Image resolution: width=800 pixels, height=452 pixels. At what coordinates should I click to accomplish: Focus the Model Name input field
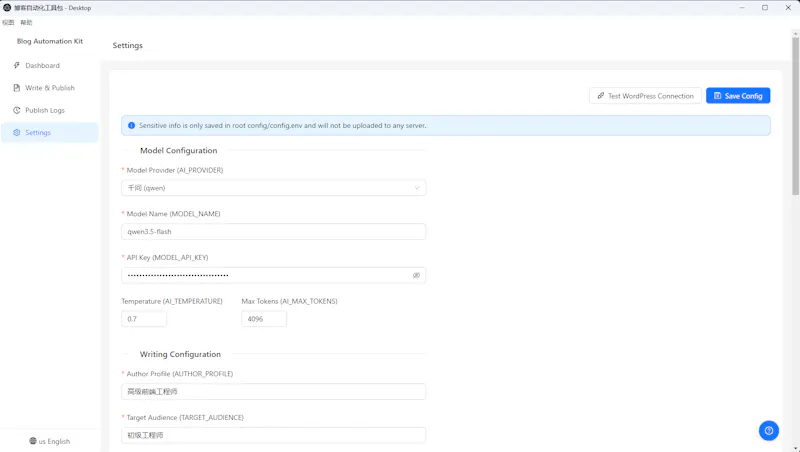273,232
